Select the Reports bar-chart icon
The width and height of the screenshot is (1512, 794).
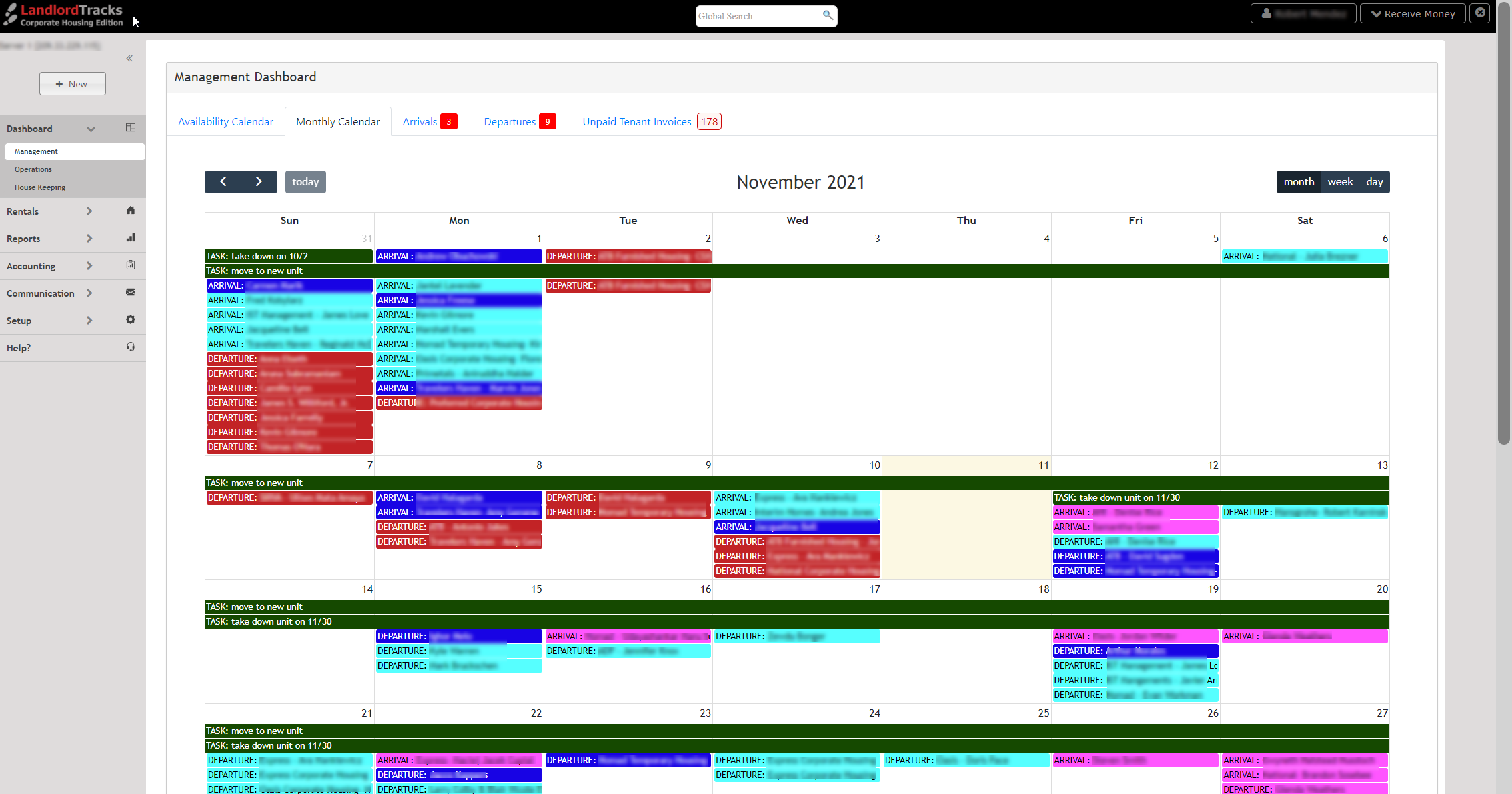pos(131,238)
